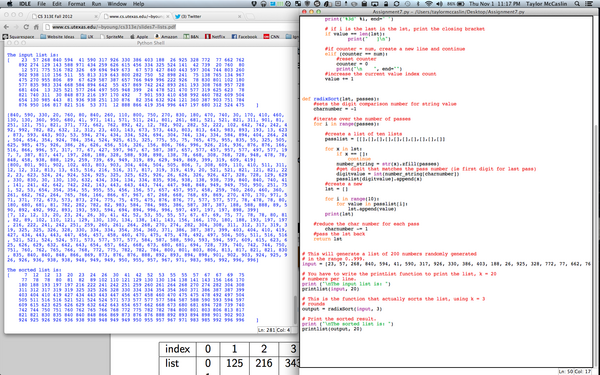Open the Squarespace bookmark

pos(18,37)
